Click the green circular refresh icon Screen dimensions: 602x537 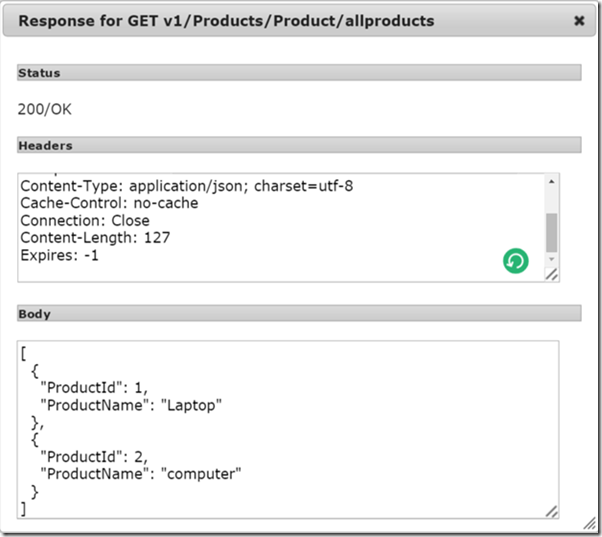tap(515, 261)
